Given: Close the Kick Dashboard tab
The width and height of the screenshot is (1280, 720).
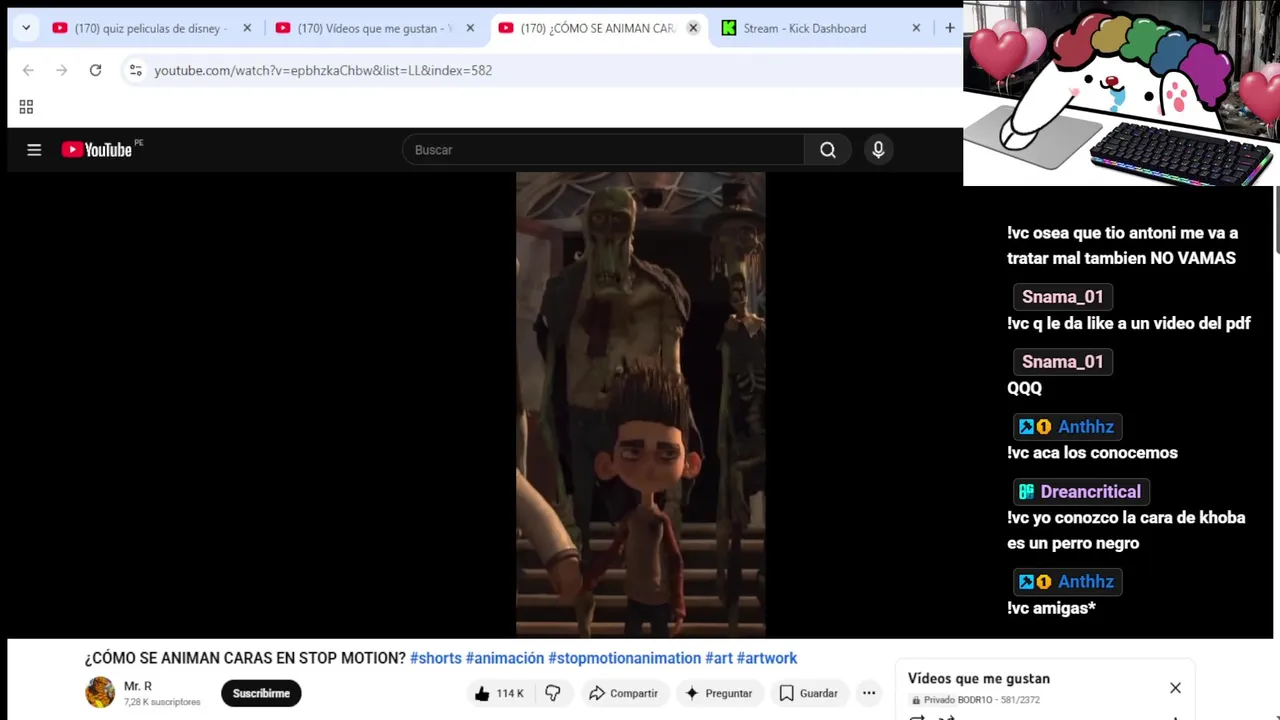Looking at the screenshot, I should (x=916, y=28).
